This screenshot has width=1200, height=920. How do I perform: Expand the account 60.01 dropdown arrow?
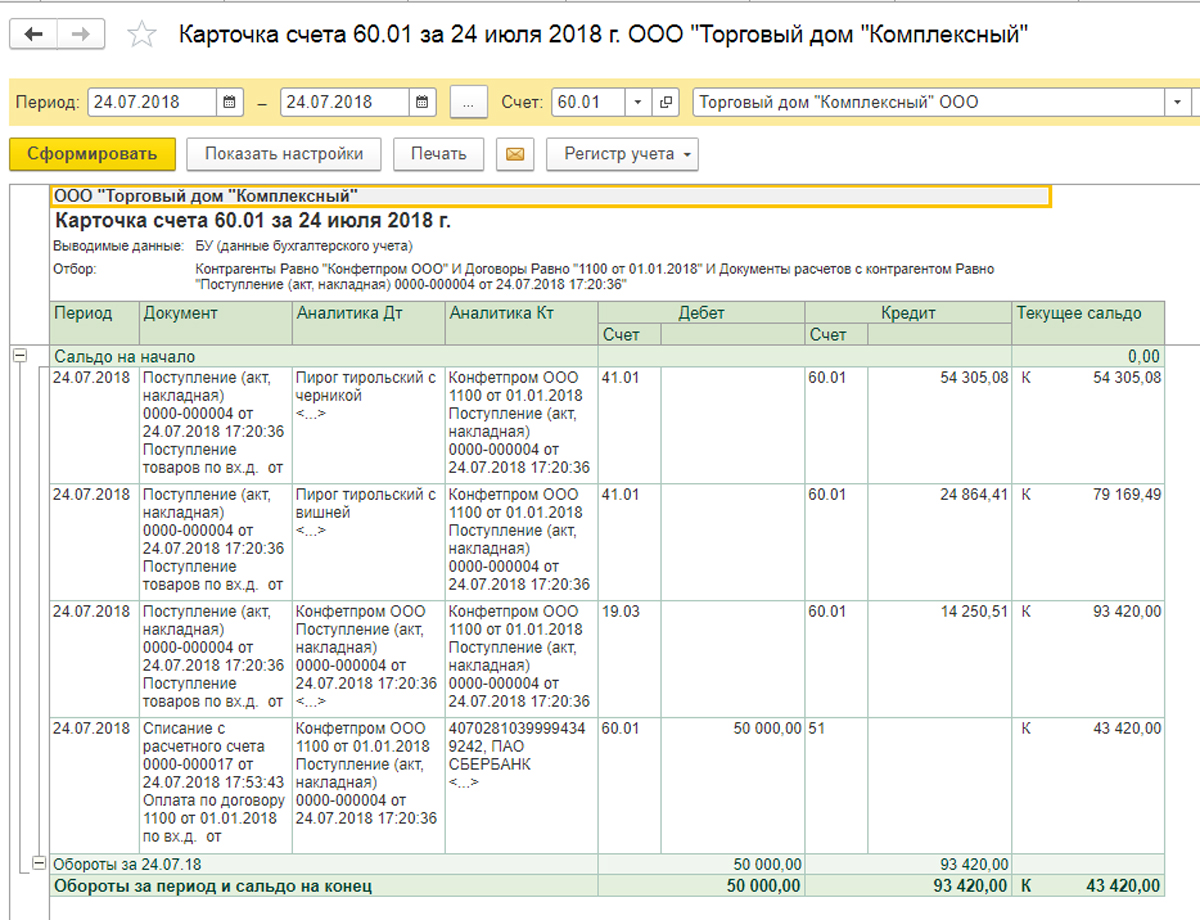[x=638, y=102]
